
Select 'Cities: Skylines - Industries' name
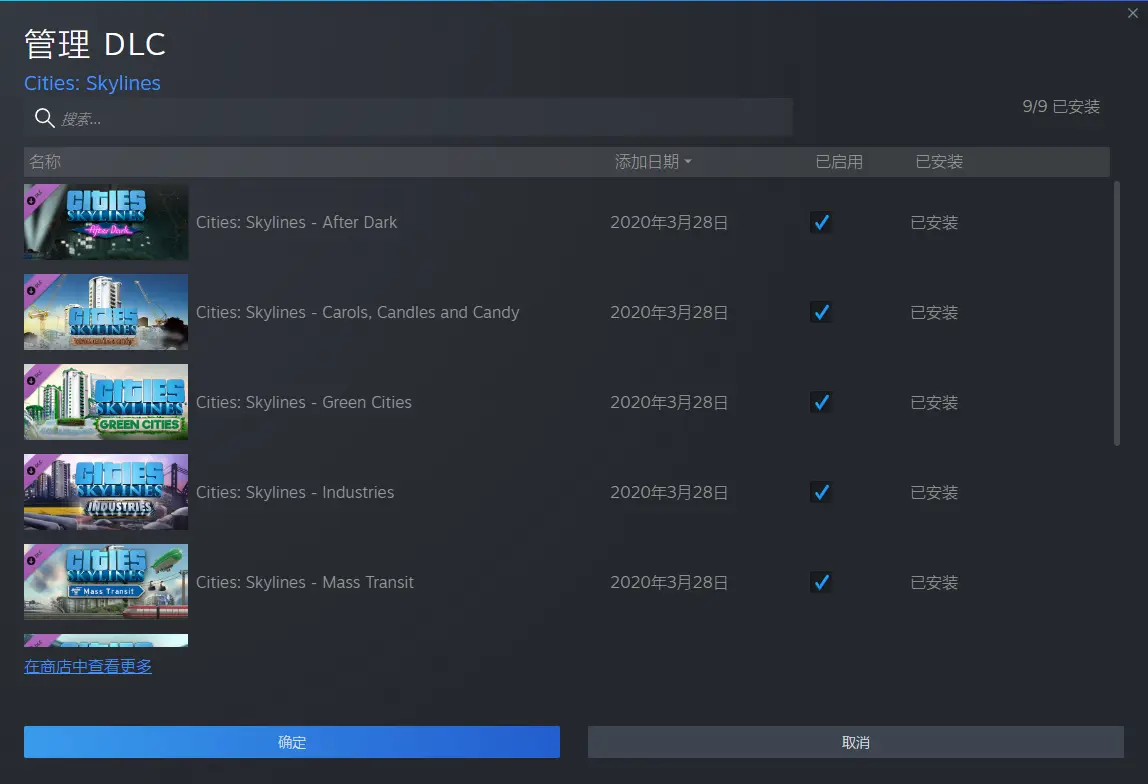pos(295,492)
